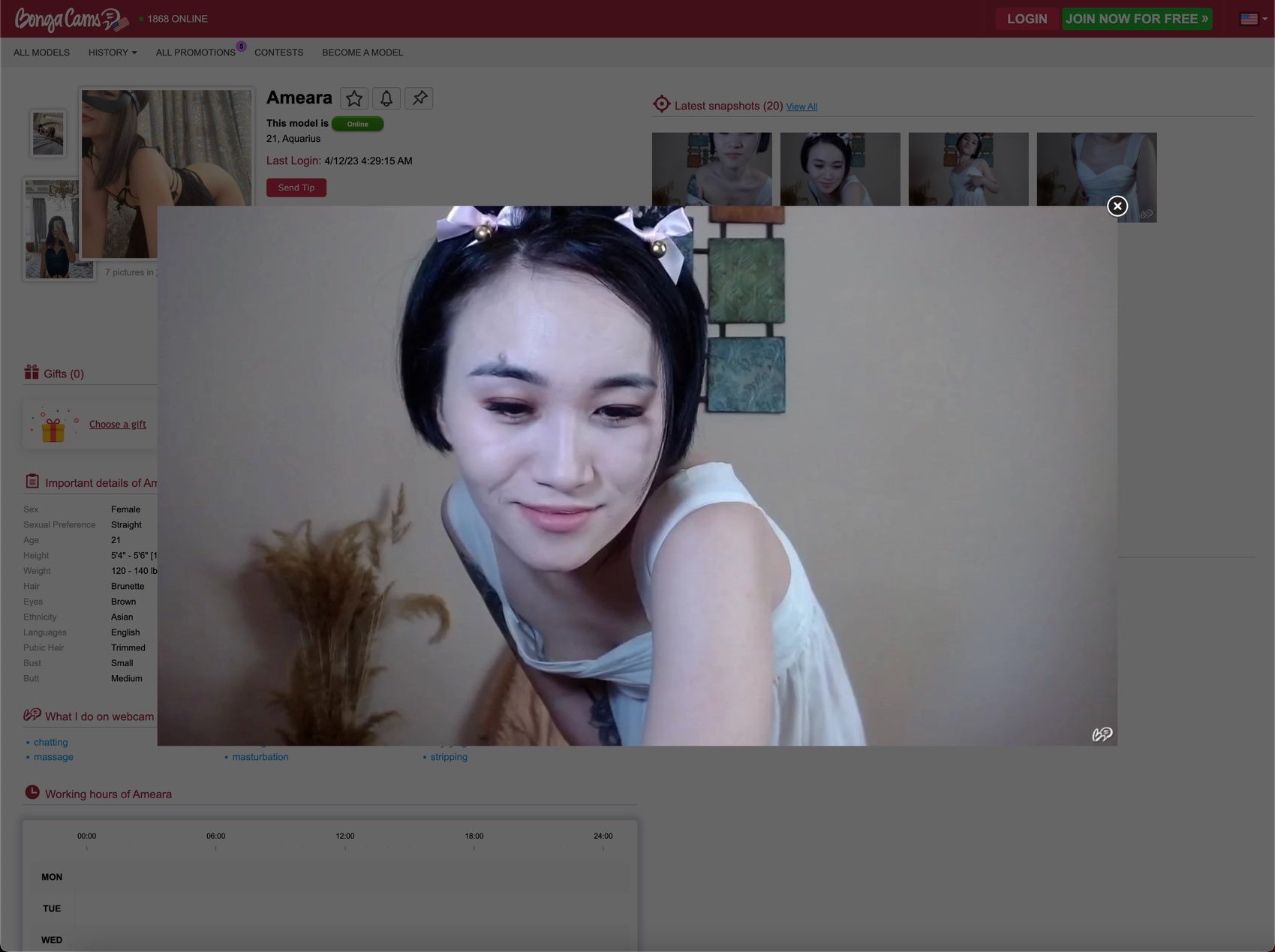
Task: Click the Important details clipboard icon
Action: pyautogui.click(x=32, y=482)
